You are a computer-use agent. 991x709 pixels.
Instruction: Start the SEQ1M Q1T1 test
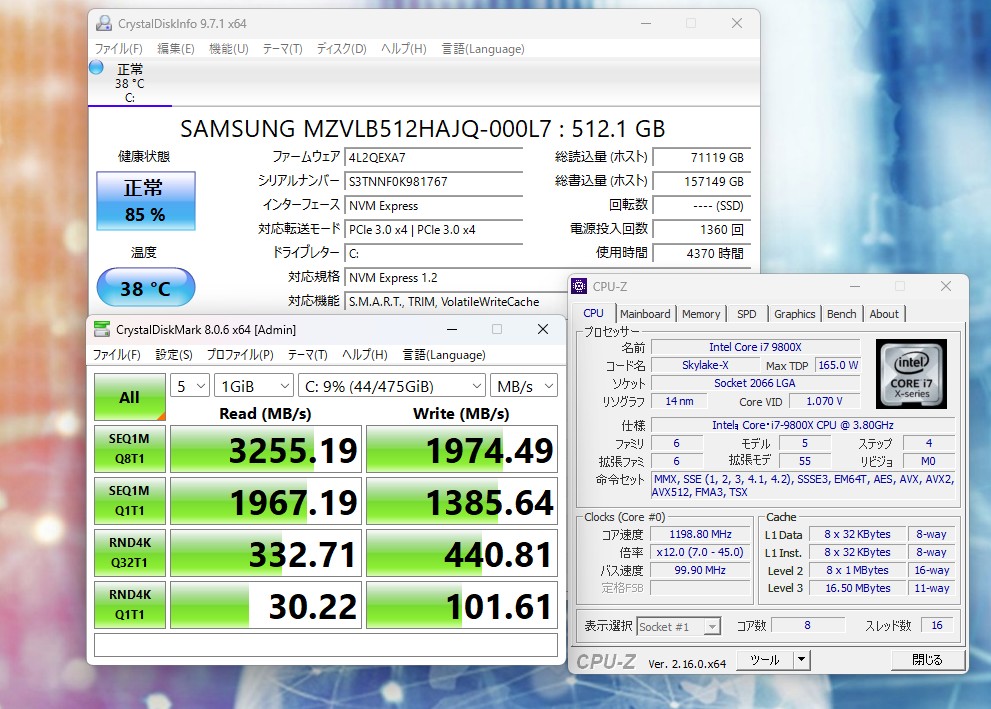click(x=130, y=500)
